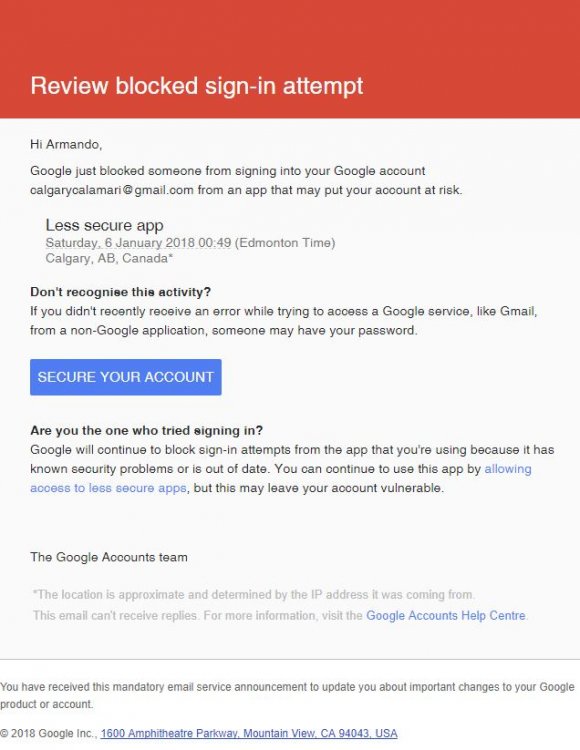
Task: Open the Google Accounts Help Centre link
Action: tap(446, 615)
